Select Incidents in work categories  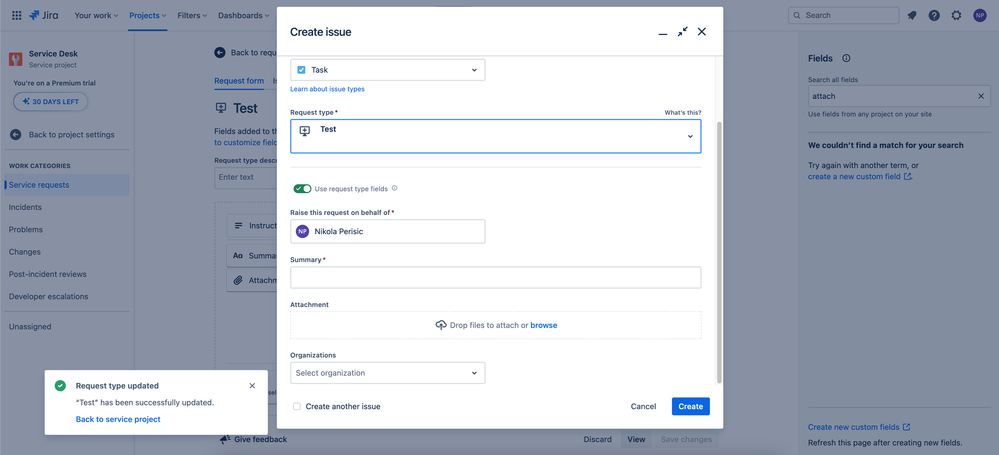point(26,207)
